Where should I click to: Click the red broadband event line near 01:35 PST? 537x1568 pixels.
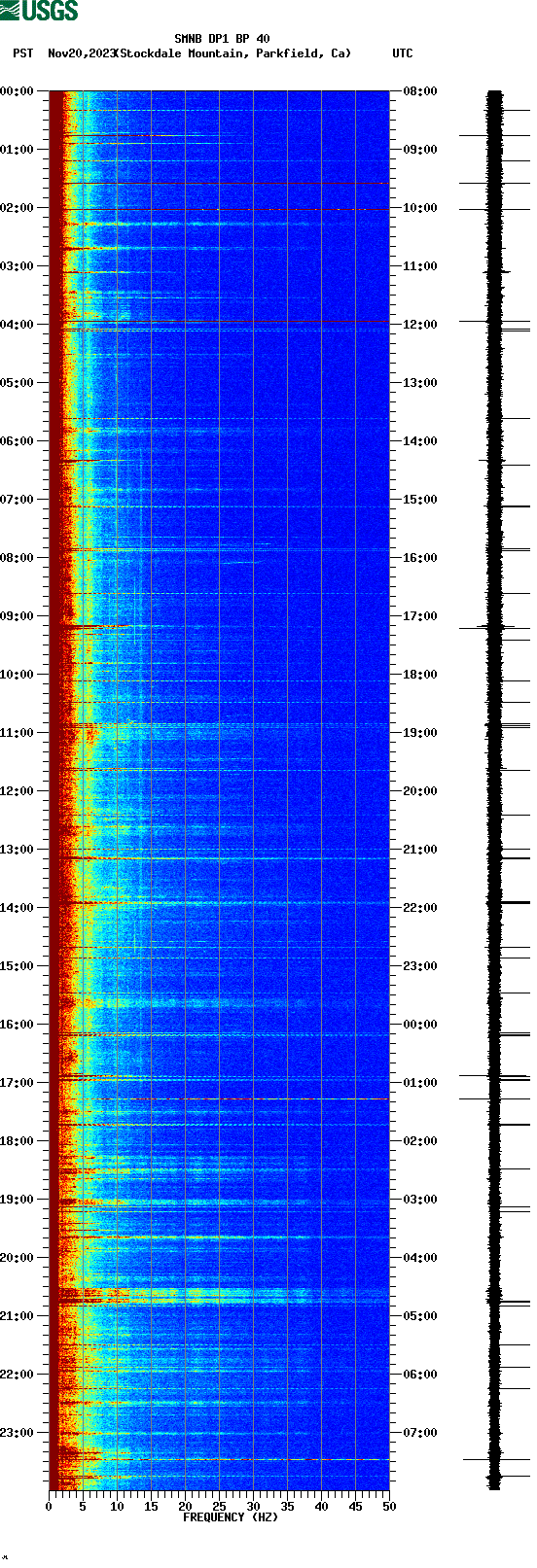point(219,183)
